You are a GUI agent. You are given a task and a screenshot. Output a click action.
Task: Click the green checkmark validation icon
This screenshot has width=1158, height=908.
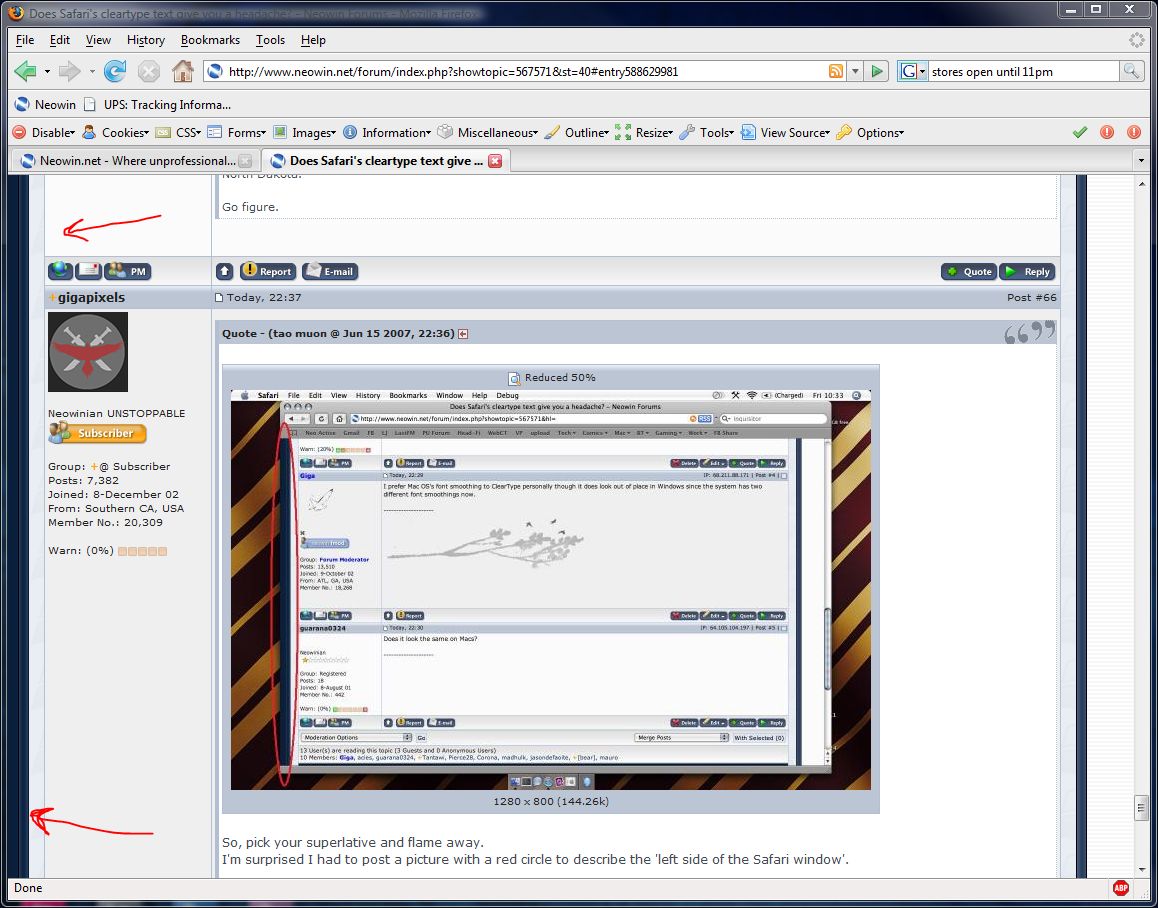pos(1080,132)
